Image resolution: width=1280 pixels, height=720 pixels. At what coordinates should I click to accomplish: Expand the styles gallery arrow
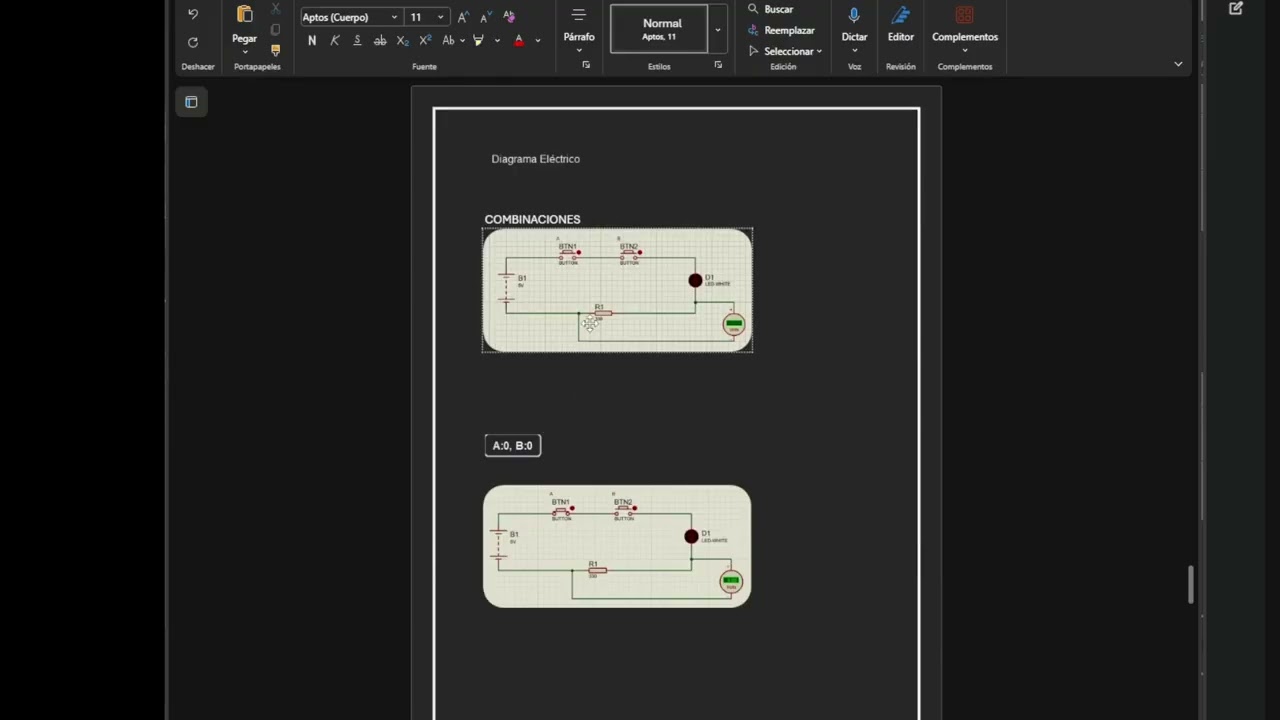click(717, 29)
